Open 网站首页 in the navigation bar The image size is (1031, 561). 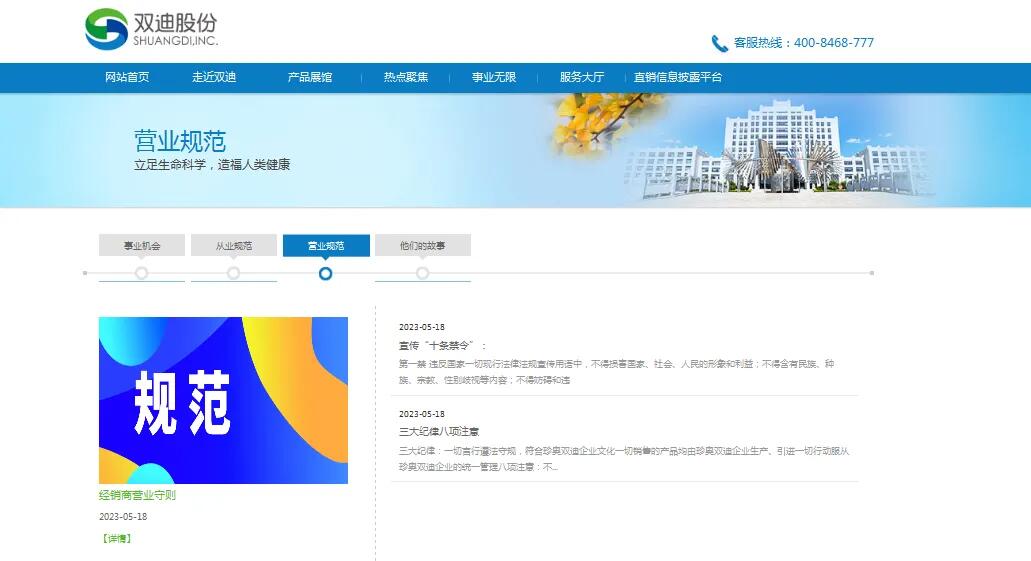tap(127, 77)
